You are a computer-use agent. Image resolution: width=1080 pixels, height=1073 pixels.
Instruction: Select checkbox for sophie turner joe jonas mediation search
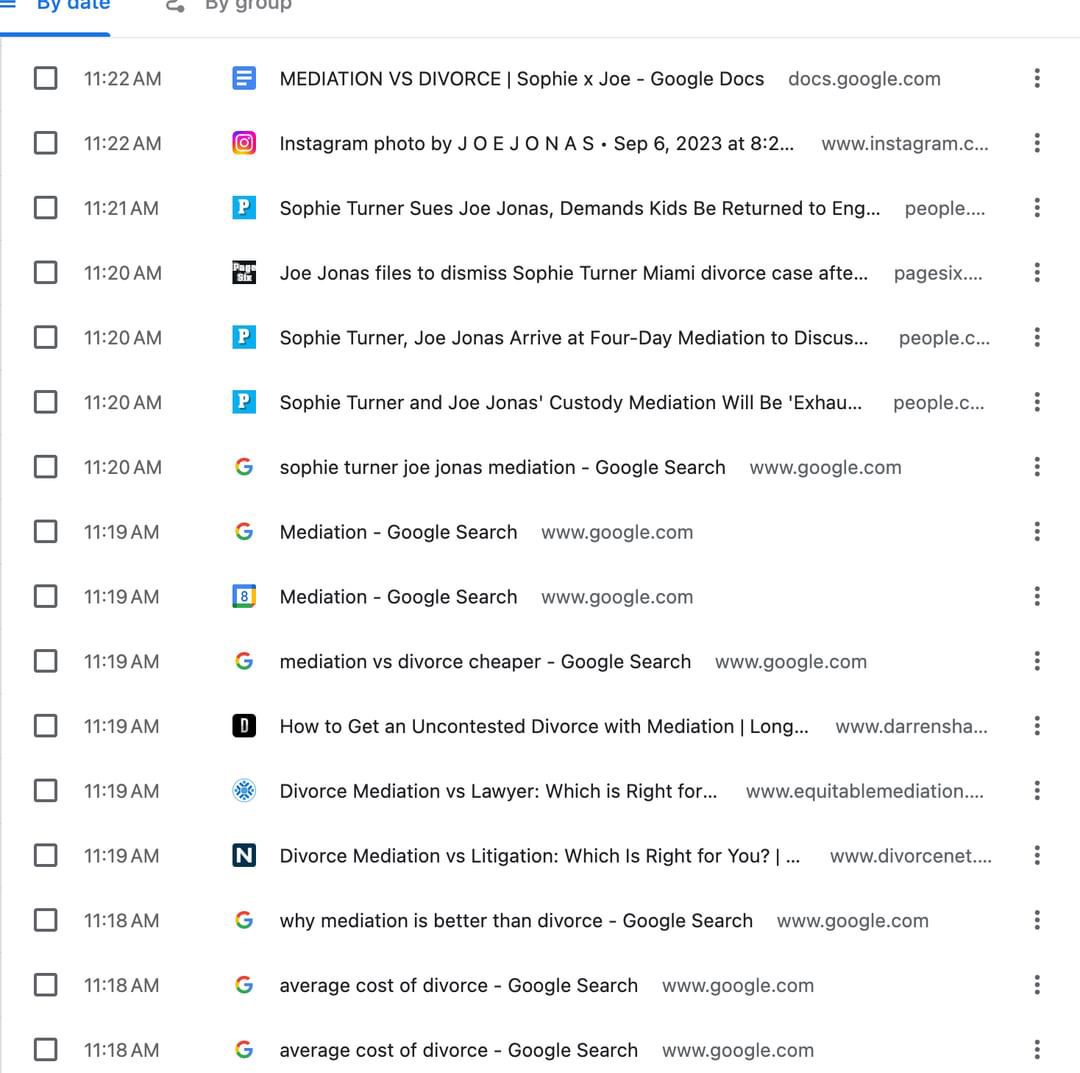(45, 467)
